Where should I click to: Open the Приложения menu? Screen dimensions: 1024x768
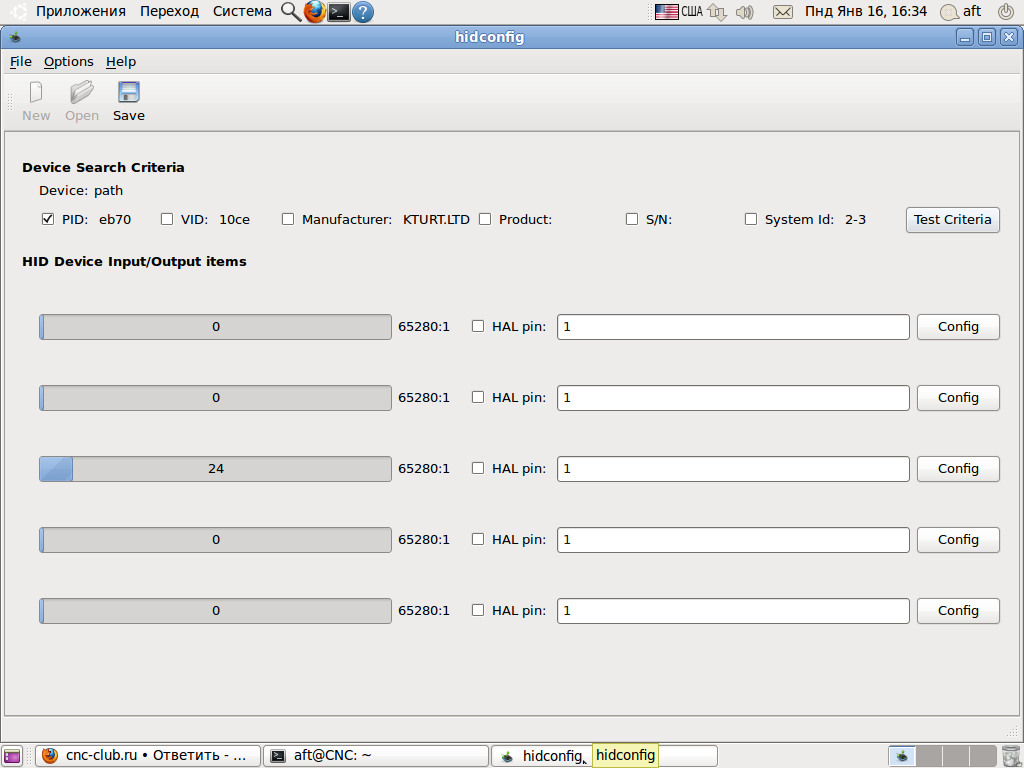[80, 11]
